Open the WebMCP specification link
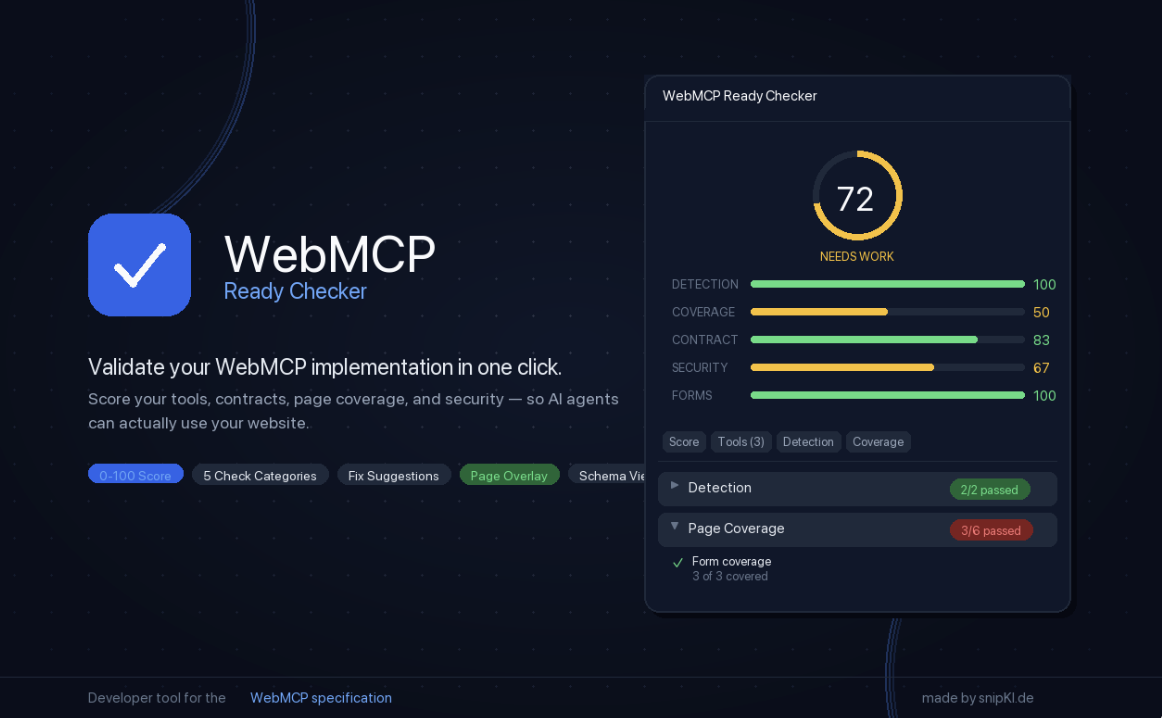 click(x=321, y=698)
